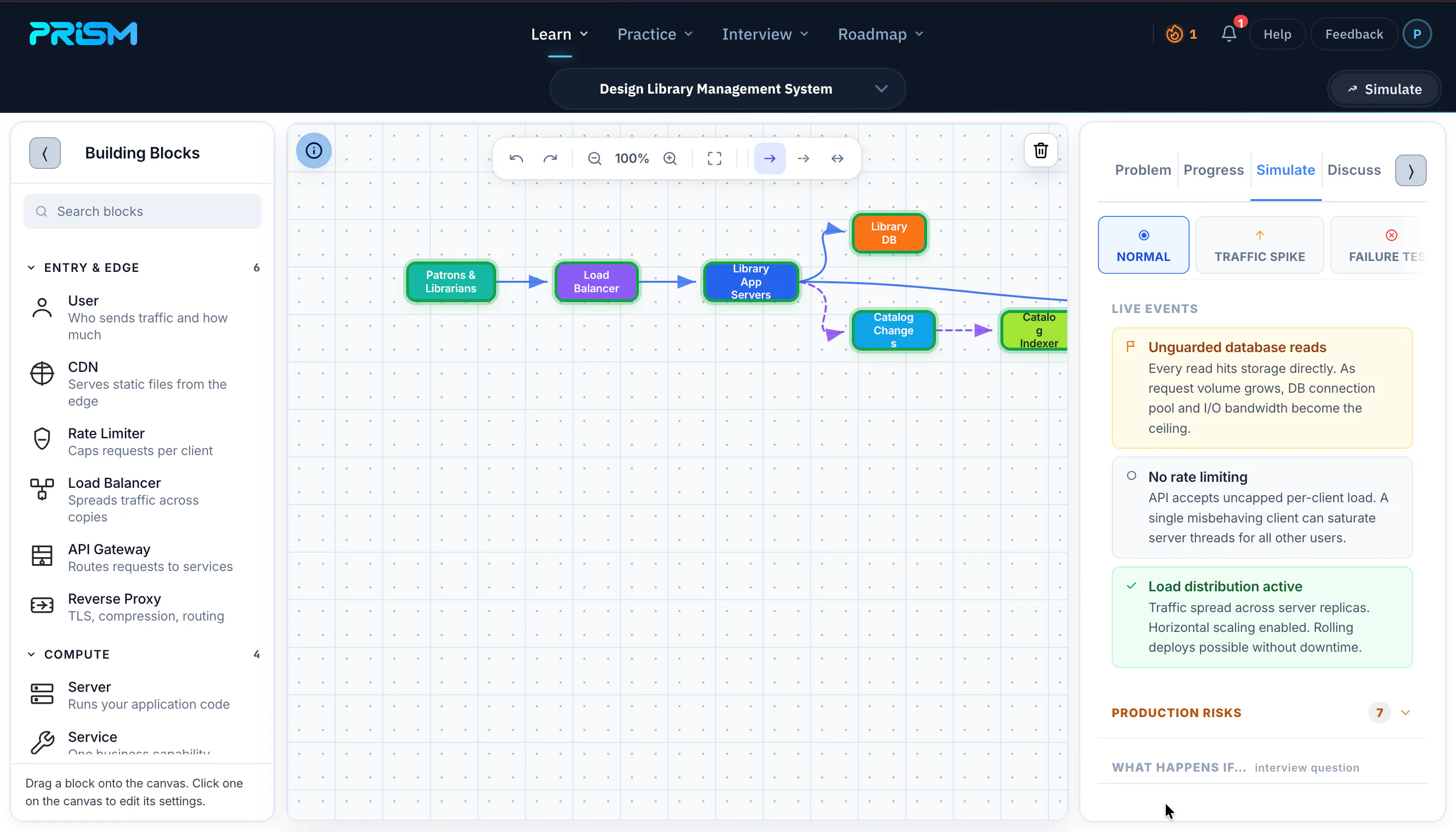This screenshot has height=832, width=1456.
Task: Open the Design Library Management System selector
Action: click(728, 89)
